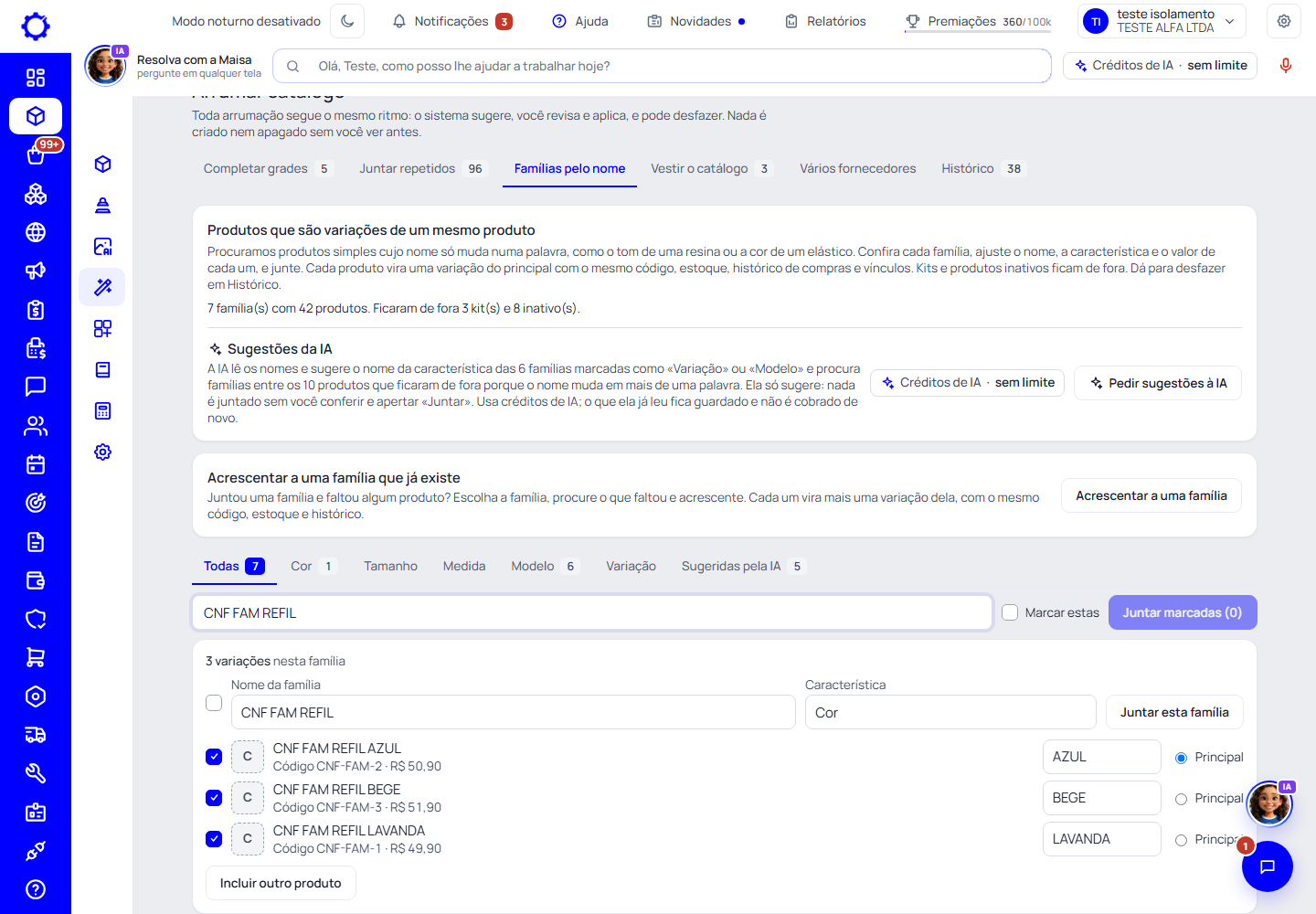Switch to the 'Juntar repetidos' tab
1316x914 pixels.
pos(421,168)
